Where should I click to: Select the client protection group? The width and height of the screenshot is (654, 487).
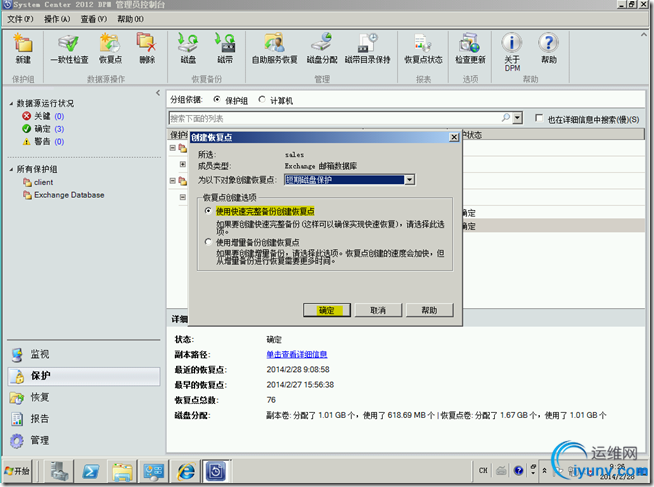tap(38, 182)
